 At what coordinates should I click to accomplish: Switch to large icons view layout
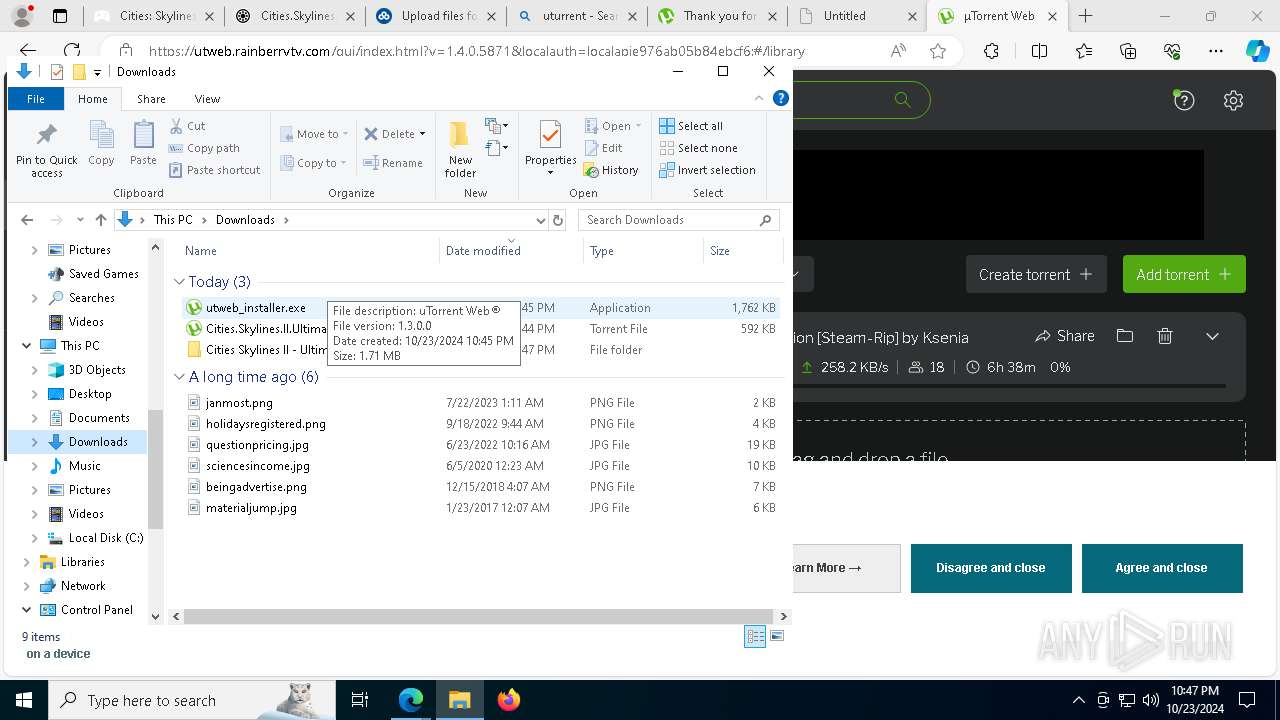pos(777,636)
